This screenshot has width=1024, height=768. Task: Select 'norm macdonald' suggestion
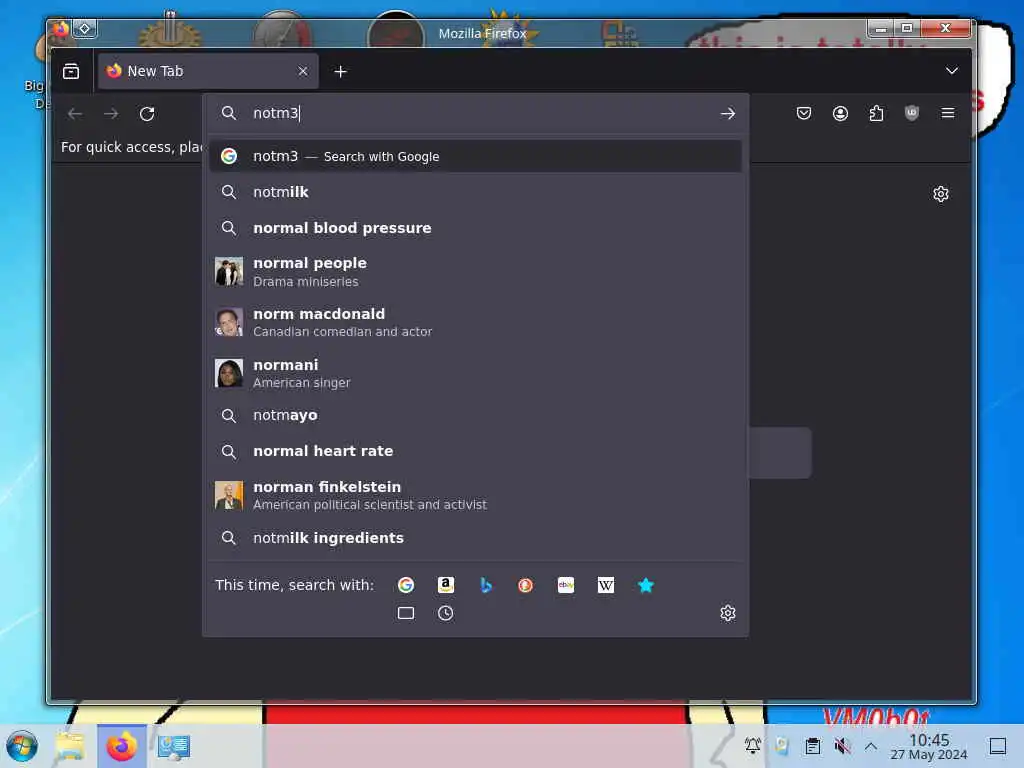click(x=475, y=322)
